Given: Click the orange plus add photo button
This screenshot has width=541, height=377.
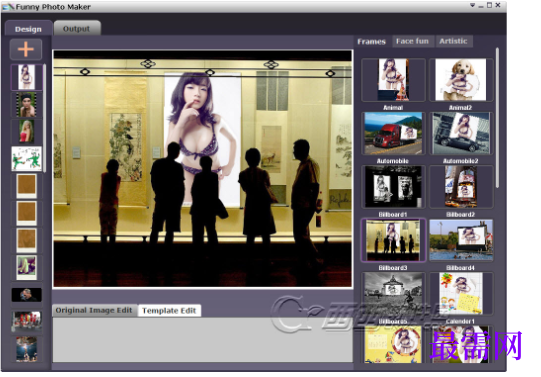Looking at the screenshot, I should [x=26, y=49].
